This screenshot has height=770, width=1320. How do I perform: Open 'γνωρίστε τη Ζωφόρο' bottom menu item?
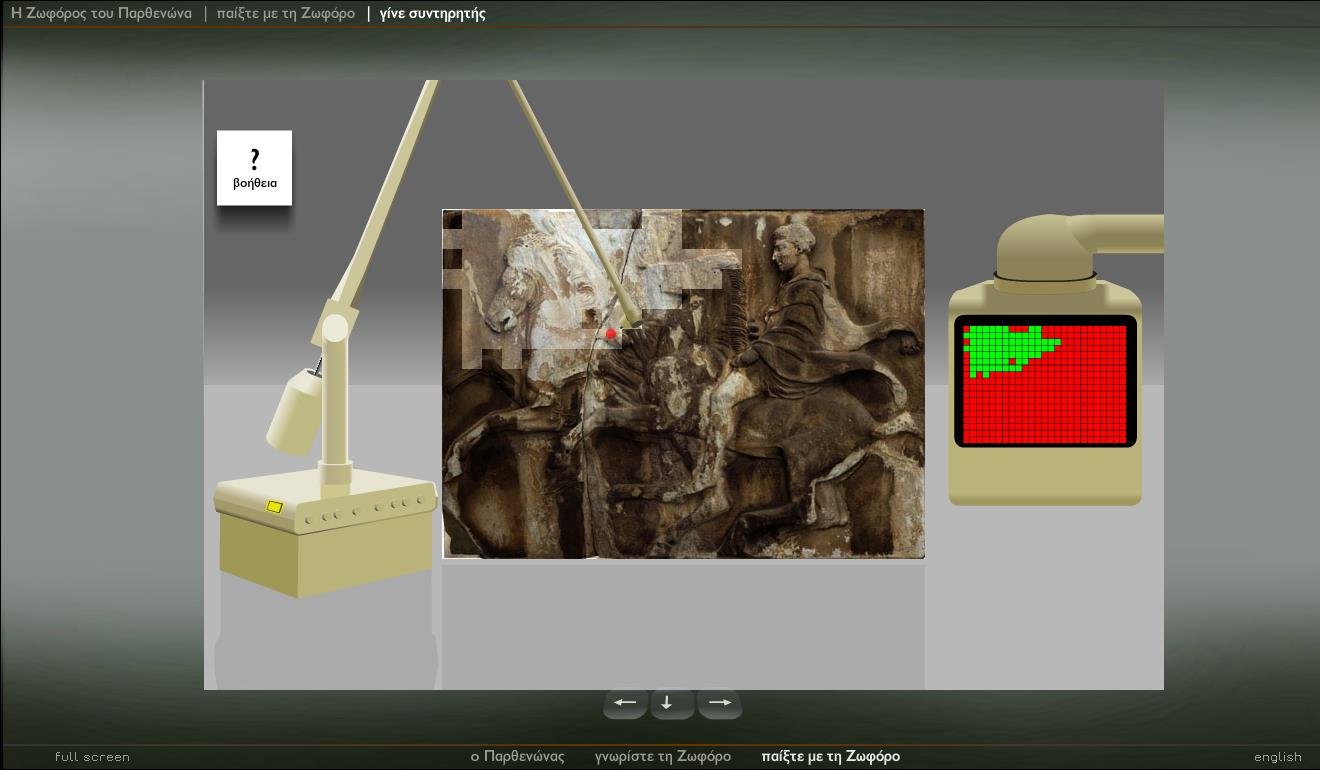[x=663, y=756]
